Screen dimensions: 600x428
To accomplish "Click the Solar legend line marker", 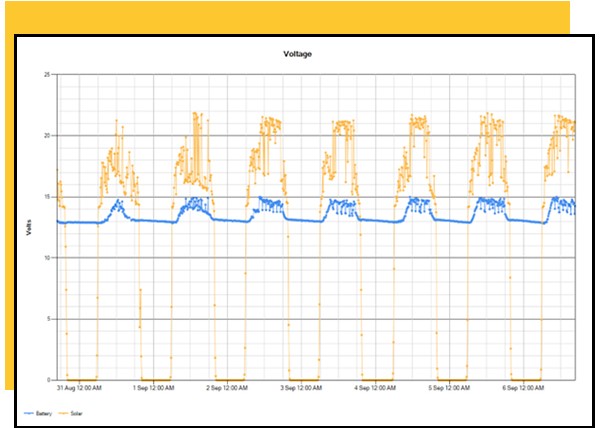I will point(62,411).
